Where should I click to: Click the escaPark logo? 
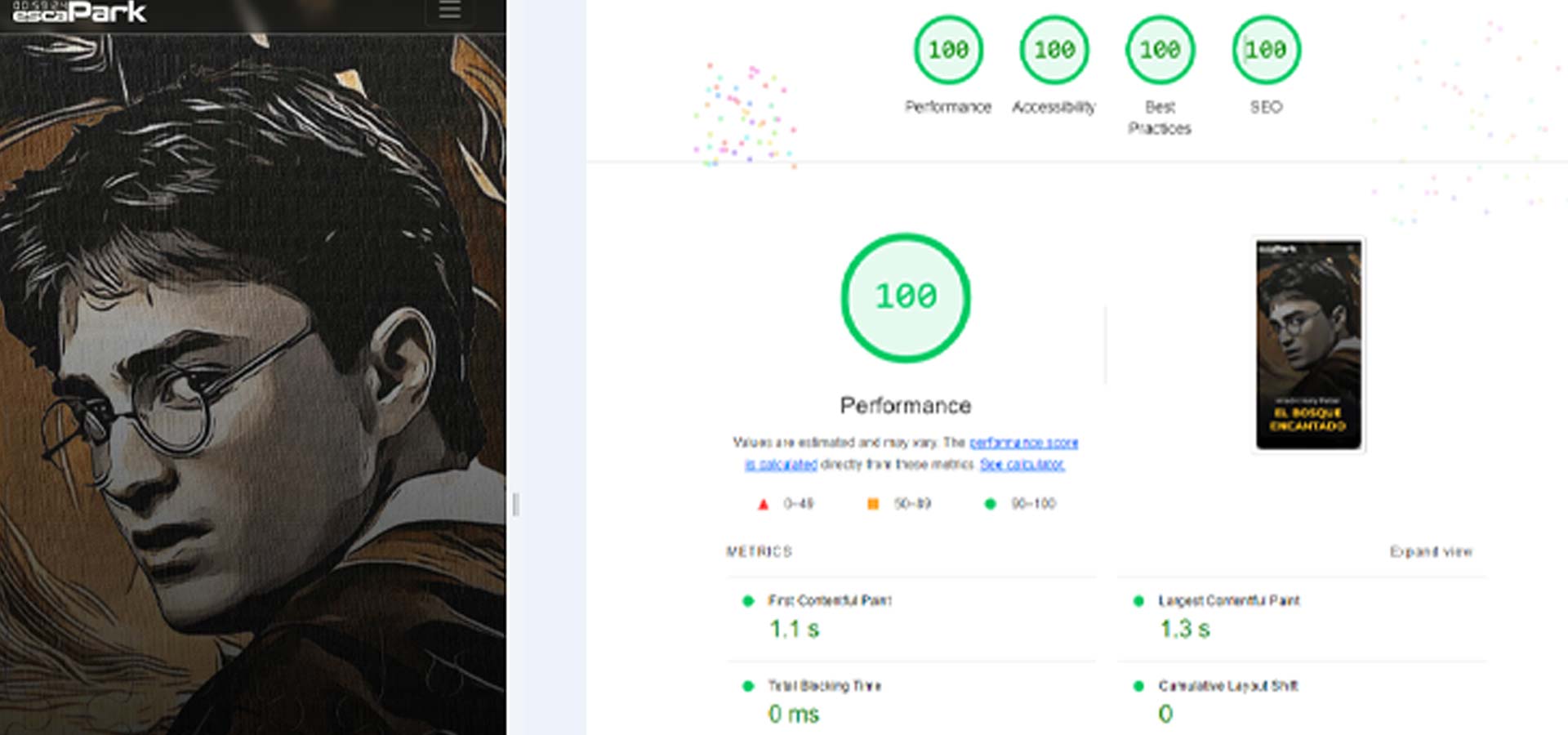coord(79,11)
